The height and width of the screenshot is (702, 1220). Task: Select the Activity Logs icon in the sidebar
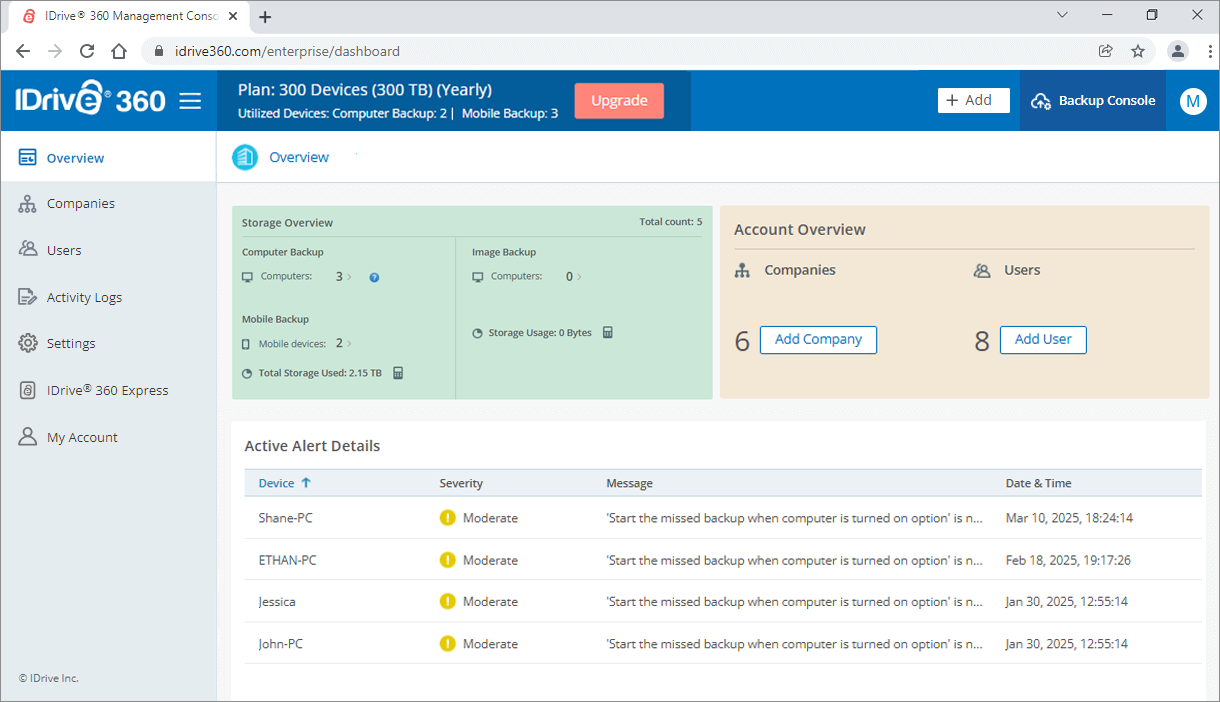point(27,297)
